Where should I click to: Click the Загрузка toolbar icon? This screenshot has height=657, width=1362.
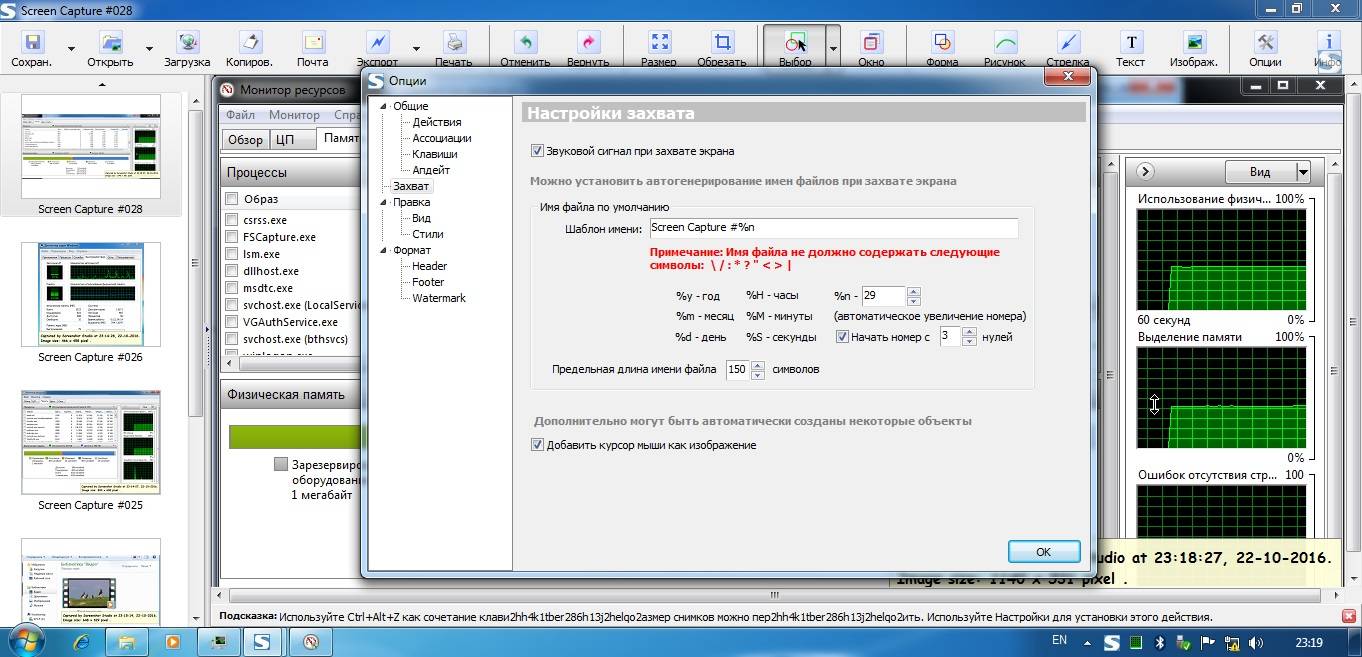click(187, 43)
